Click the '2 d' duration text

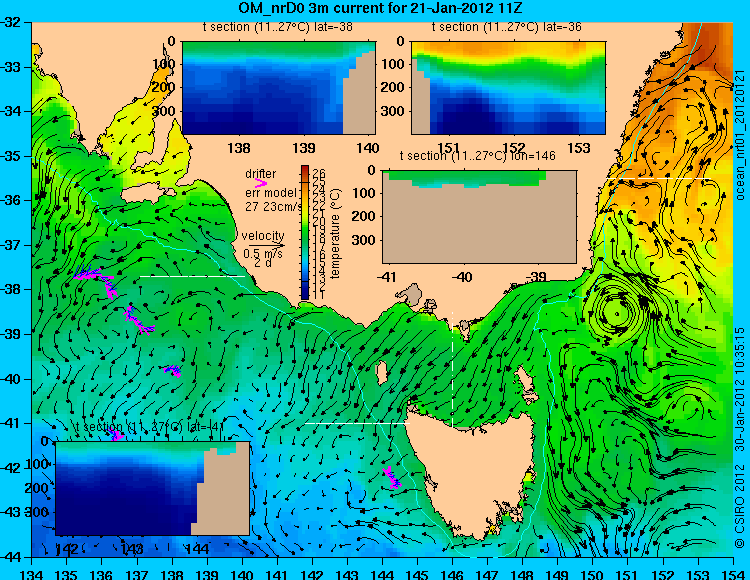[261, 263]
